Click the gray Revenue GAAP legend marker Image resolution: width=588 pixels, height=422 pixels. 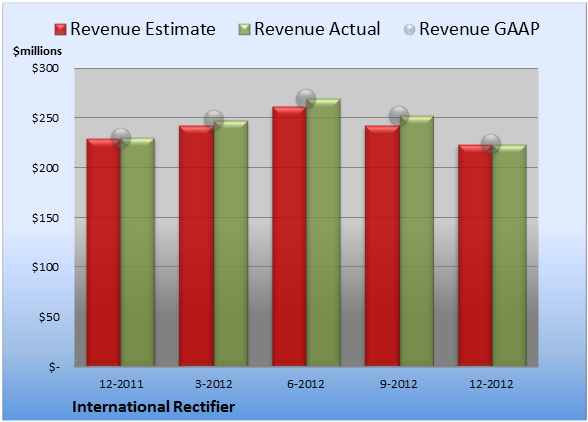tap(410, 30)
